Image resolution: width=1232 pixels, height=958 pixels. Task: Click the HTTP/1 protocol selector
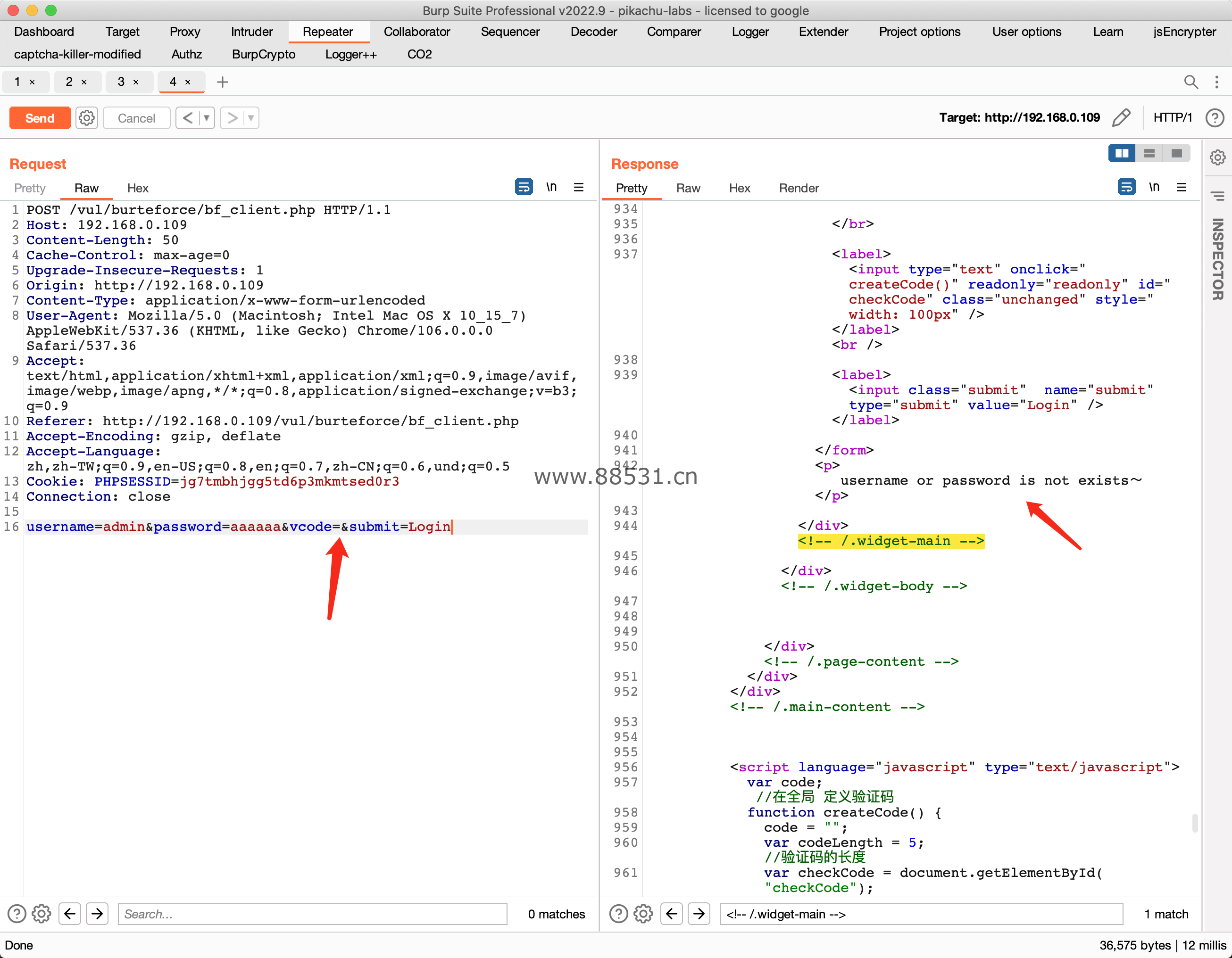[1172, 117]
